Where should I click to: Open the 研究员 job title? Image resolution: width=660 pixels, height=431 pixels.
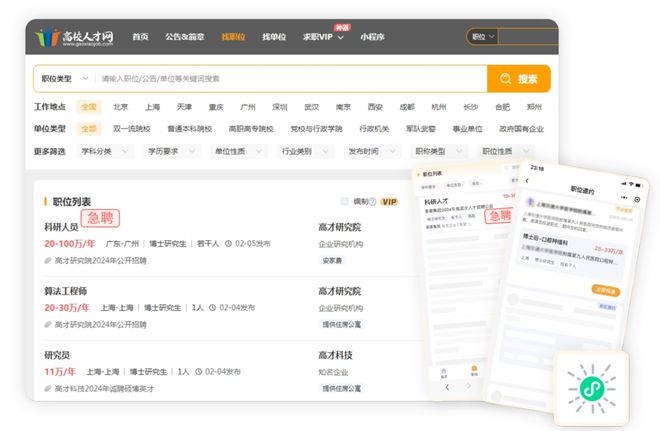click(x=57, y=355)
